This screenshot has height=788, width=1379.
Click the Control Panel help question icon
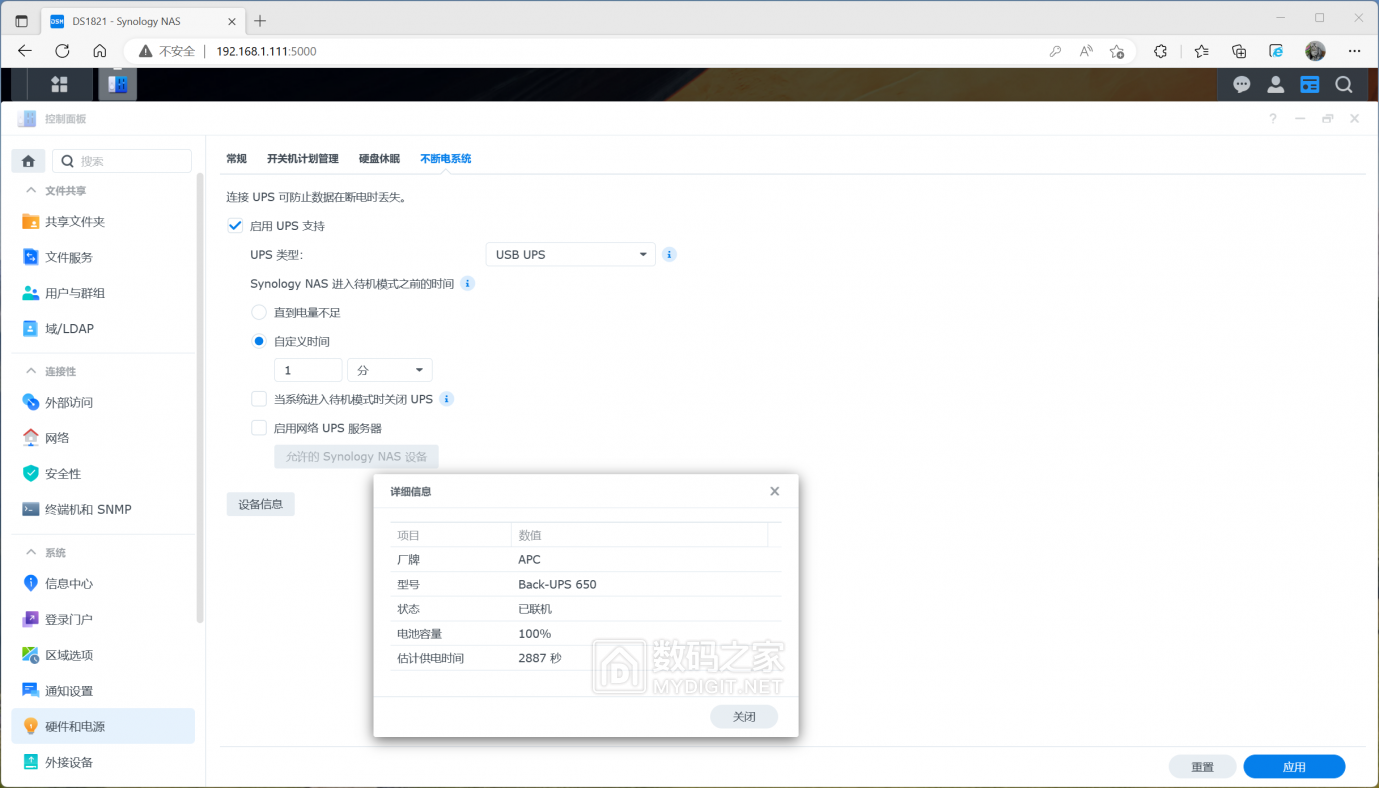pyautogui.click(x=1273, y=119)
